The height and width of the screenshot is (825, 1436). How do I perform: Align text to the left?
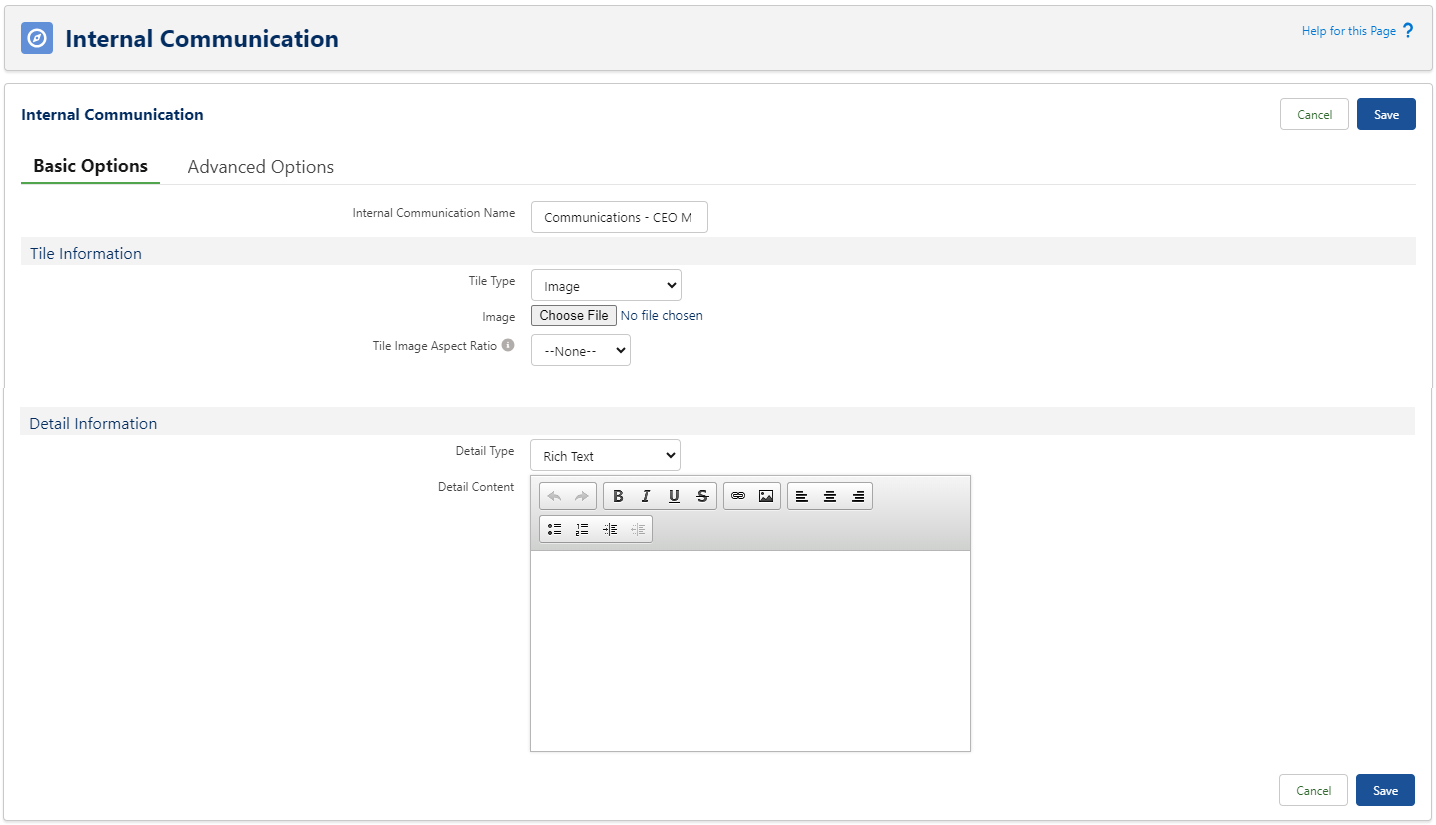point(802,496)
